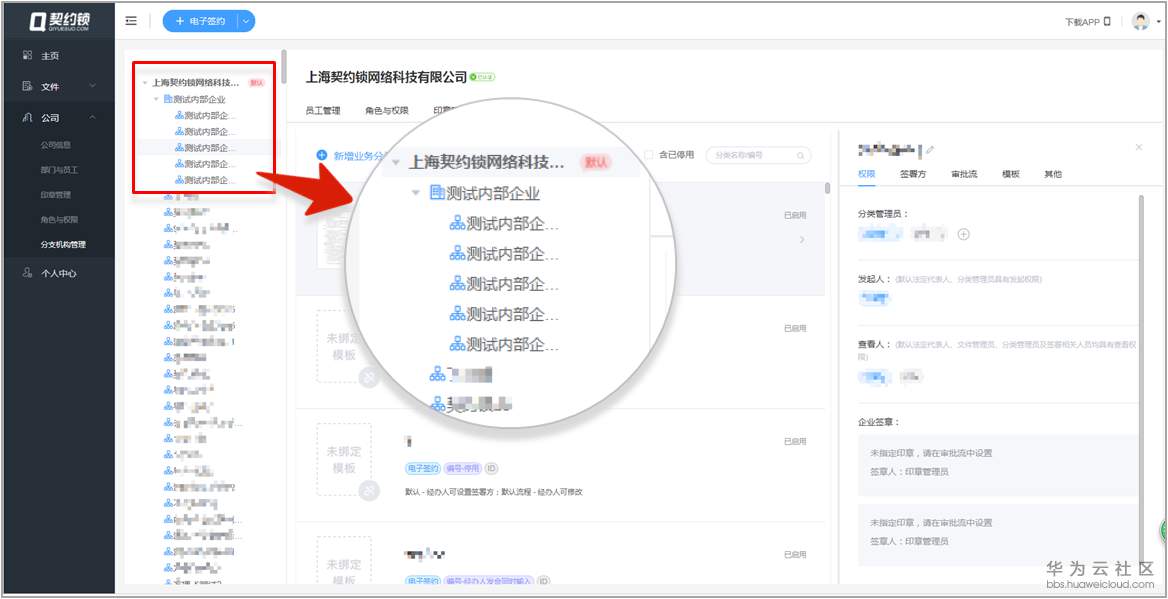Click the 编号-停用 tag
Viewport: 1168px width, 599px height.
coord(463,469)
